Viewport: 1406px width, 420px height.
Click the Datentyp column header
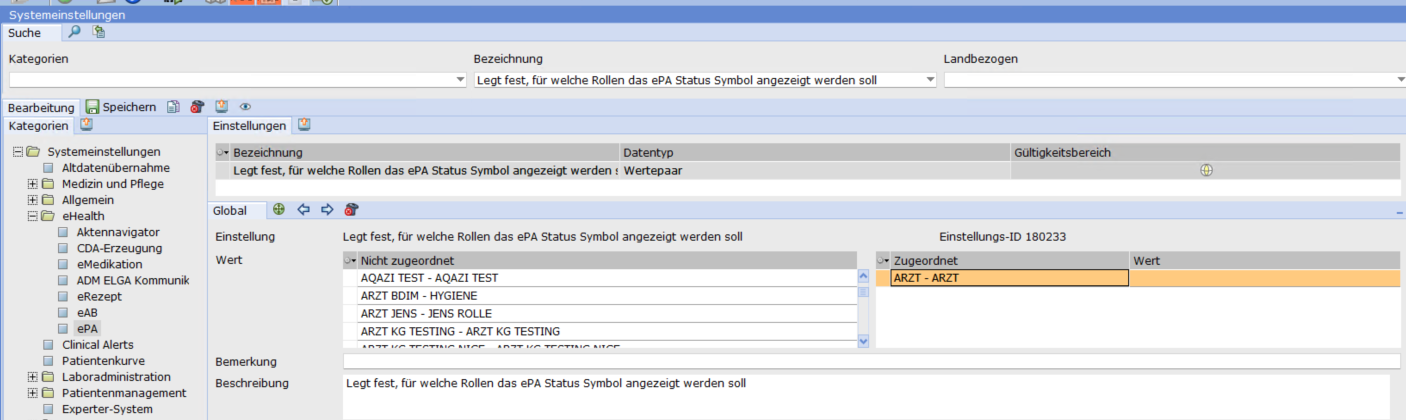[814, 152]
